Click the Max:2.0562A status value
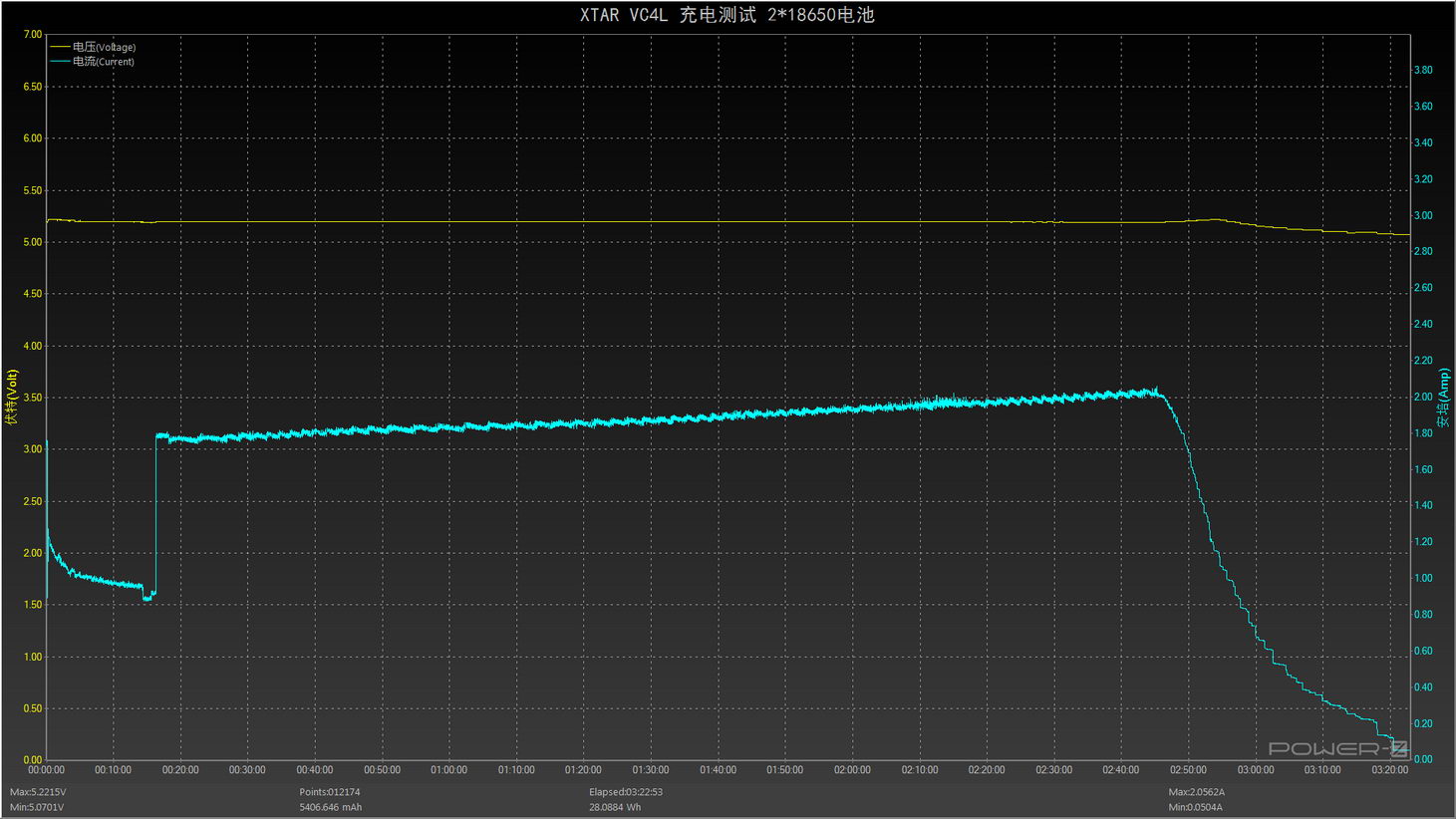Image resolution: width=1456 pixels, height=819 pixels. click(1197, 792)
